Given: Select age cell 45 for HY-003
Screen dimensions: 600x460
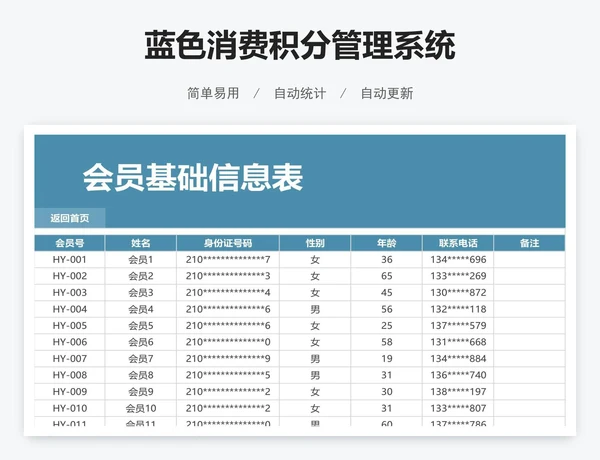Looking at the screenshot, I should pos(386,292).
